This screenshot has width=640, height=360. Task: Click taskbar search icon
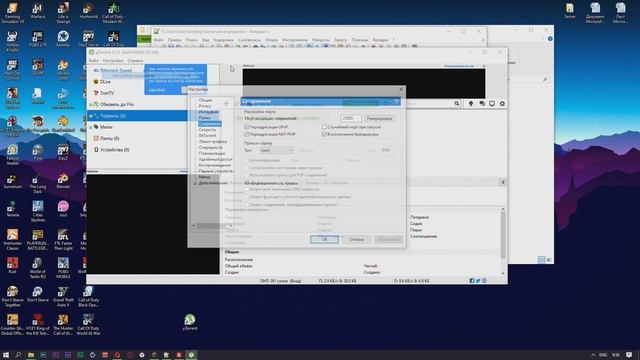(18, 355)
